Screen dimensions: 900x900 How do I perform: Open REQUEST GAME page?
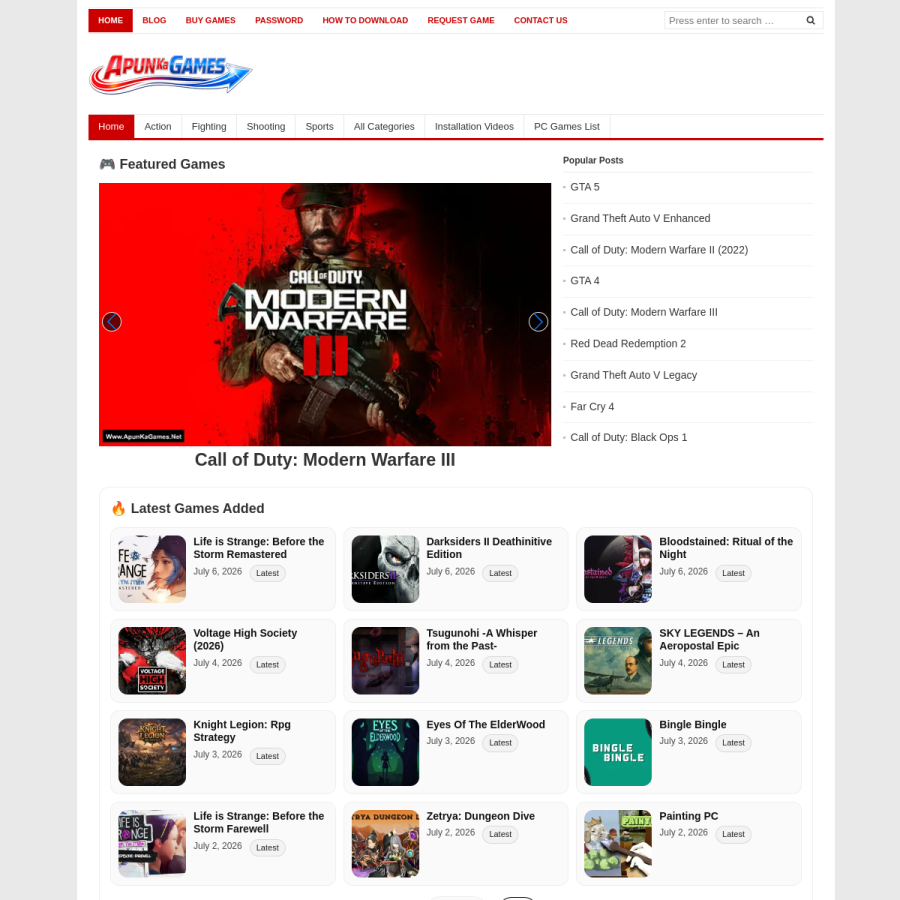pyautogui.click(x=461, y=21)
